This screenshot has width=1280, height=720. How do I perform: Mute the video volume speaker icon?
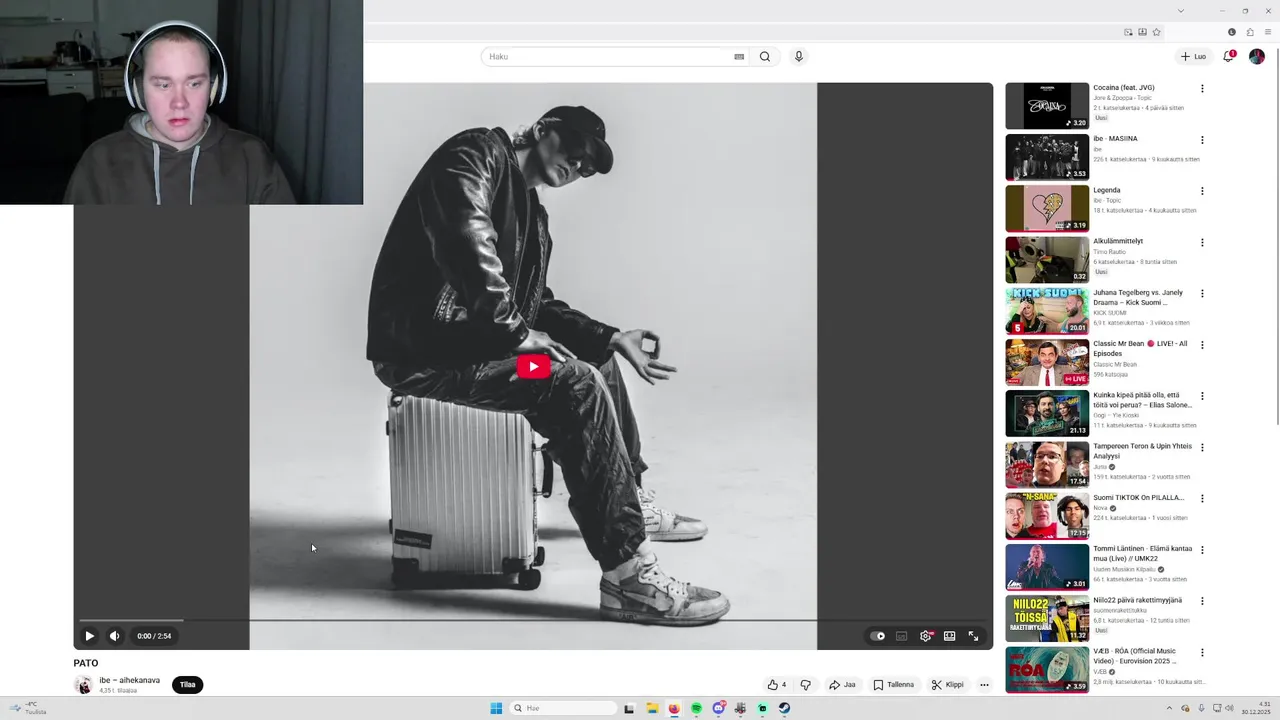coord(115,636)
